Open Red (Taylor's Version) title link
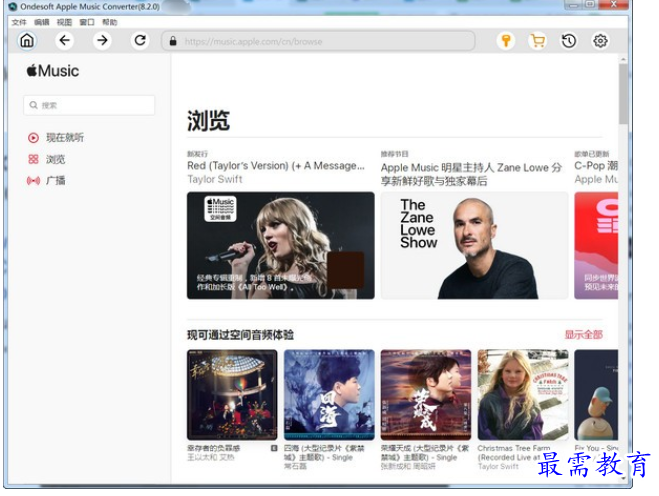659x496 pixels. pos(276,166)
